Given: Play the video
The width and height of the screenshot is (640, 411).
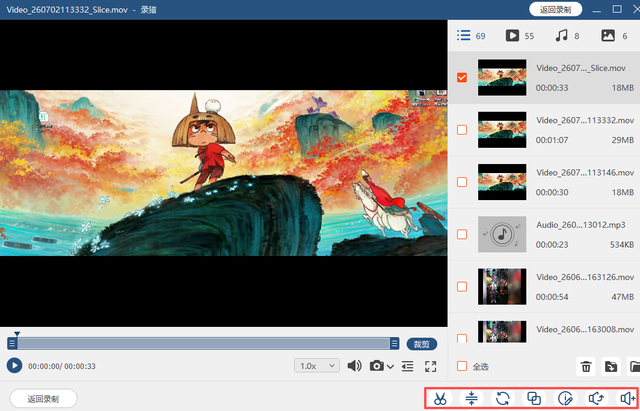Looking at the screenshot, I should tap(14, 365).
